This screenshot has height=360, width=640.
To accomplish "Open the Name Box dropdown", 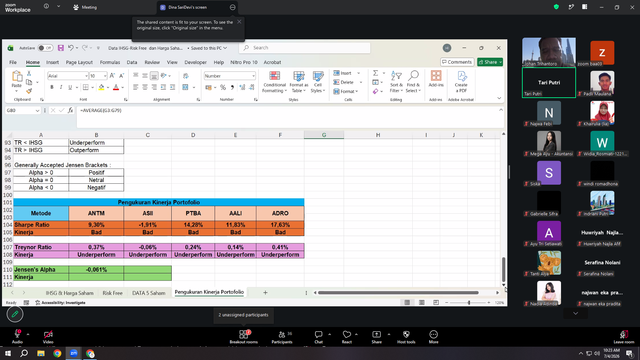I will [x=37, y=111].
